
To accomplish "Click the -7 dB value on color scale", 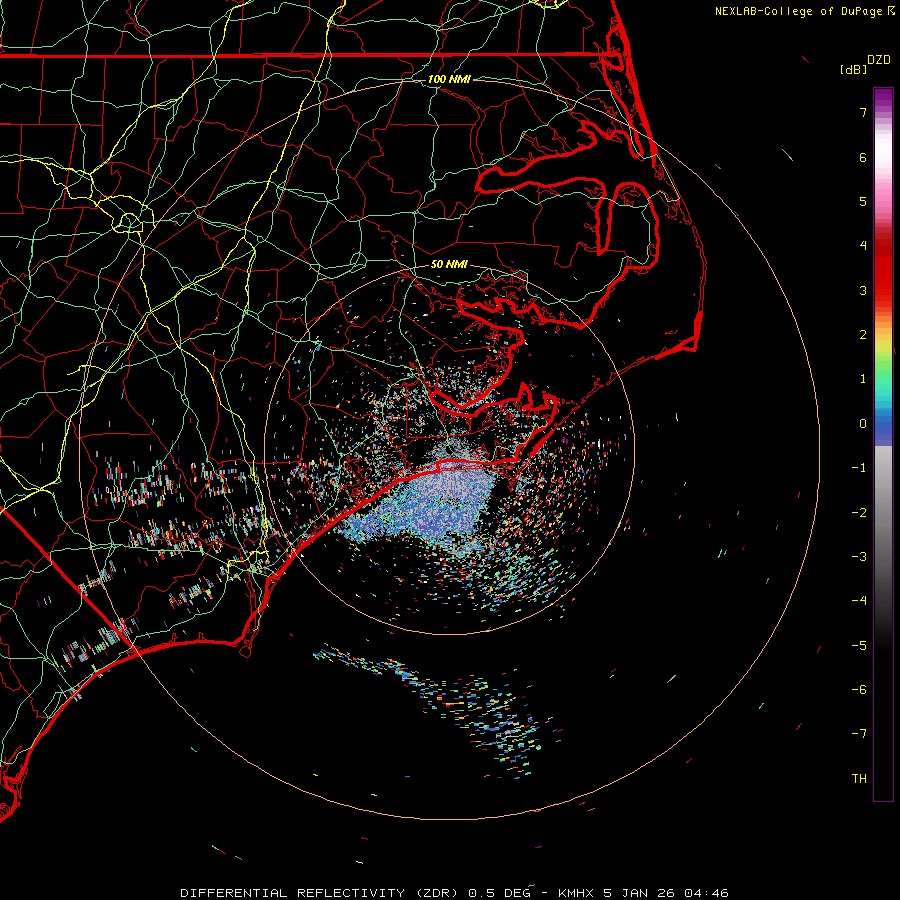I will click(x=859, y=734).
